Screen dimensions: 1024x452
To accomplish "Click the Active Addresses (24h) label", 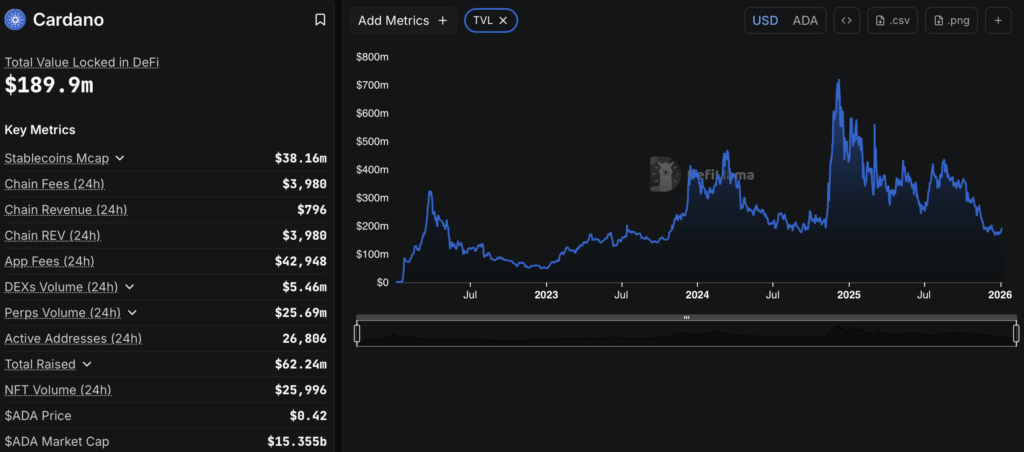I will coord(73,338).
